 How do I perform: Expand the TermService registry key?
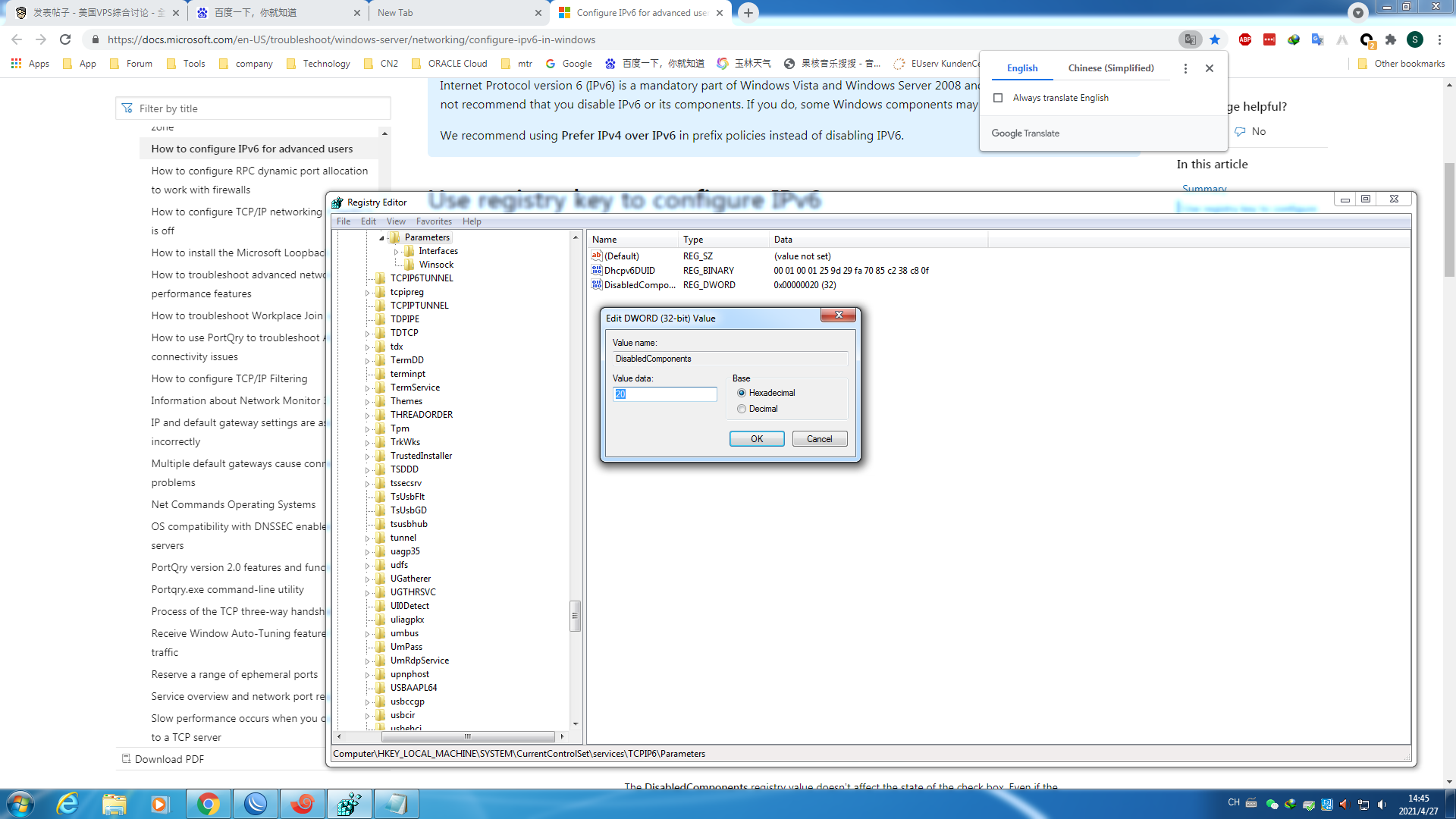click(368, 388)
